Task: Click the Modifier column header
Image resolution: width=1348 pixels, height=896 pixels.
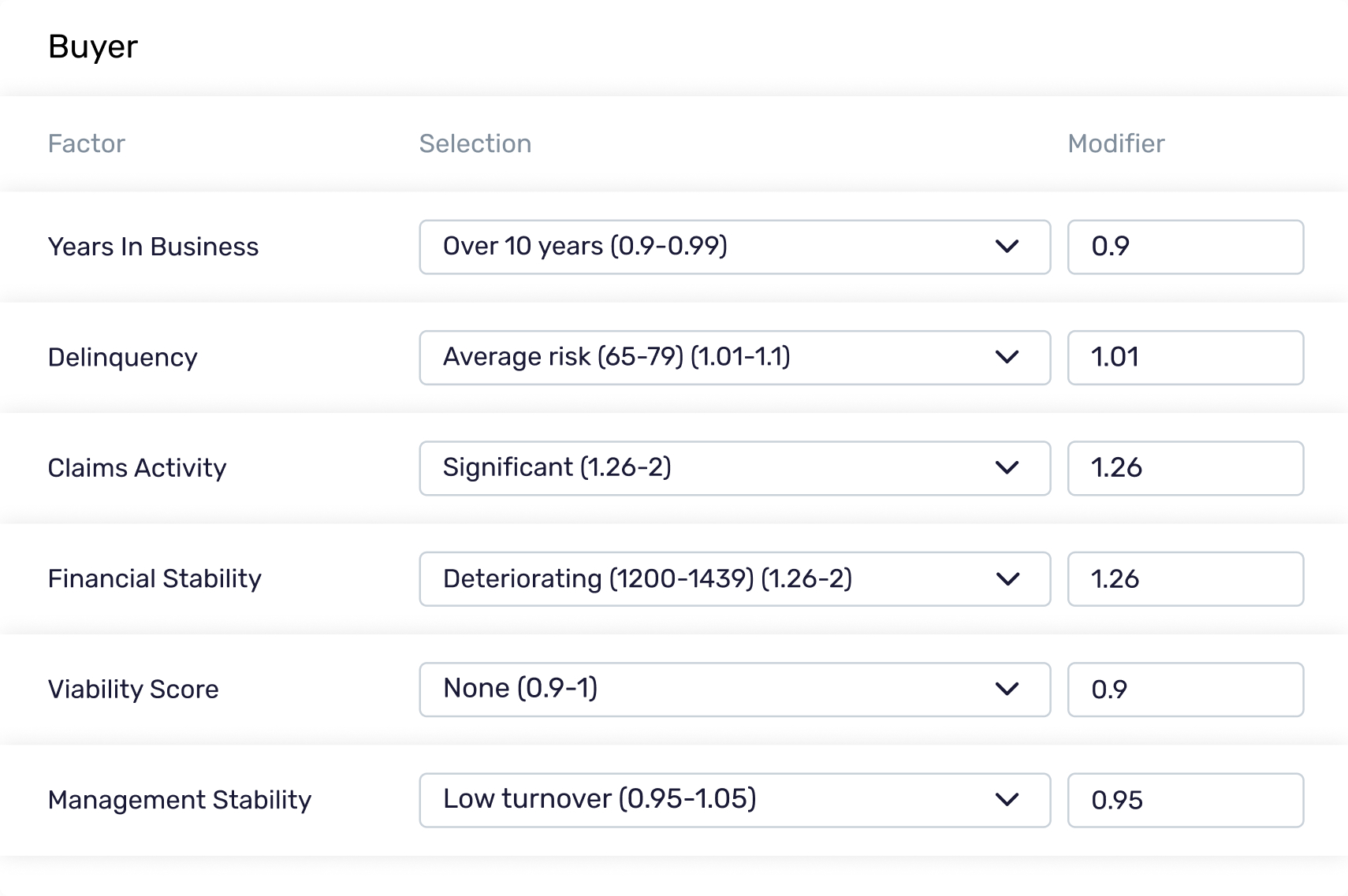Action: click(x=1115, y=143)
